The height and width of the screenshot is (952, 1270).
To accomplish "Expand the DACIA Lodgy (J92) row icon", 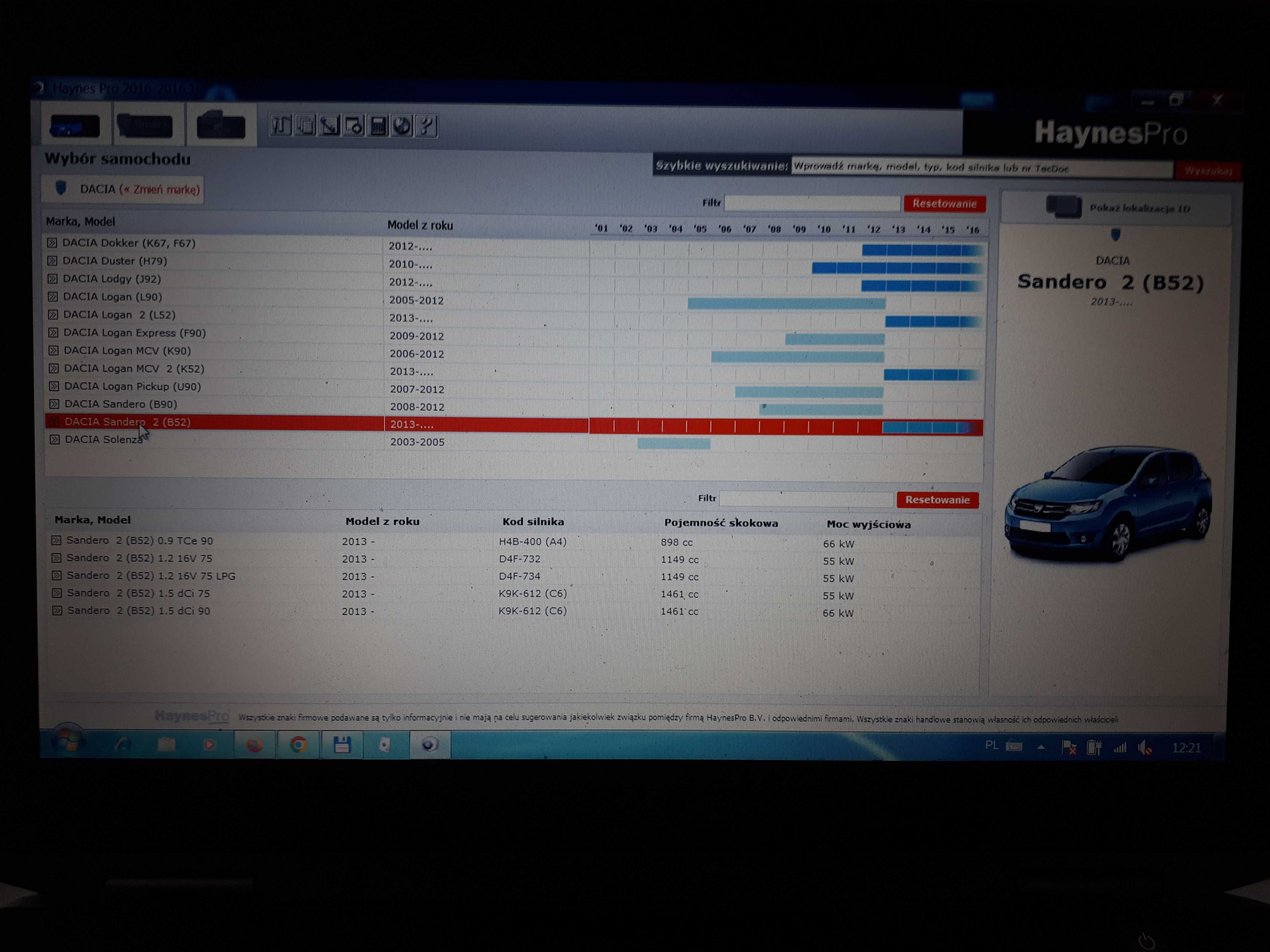I will [52, 279].
